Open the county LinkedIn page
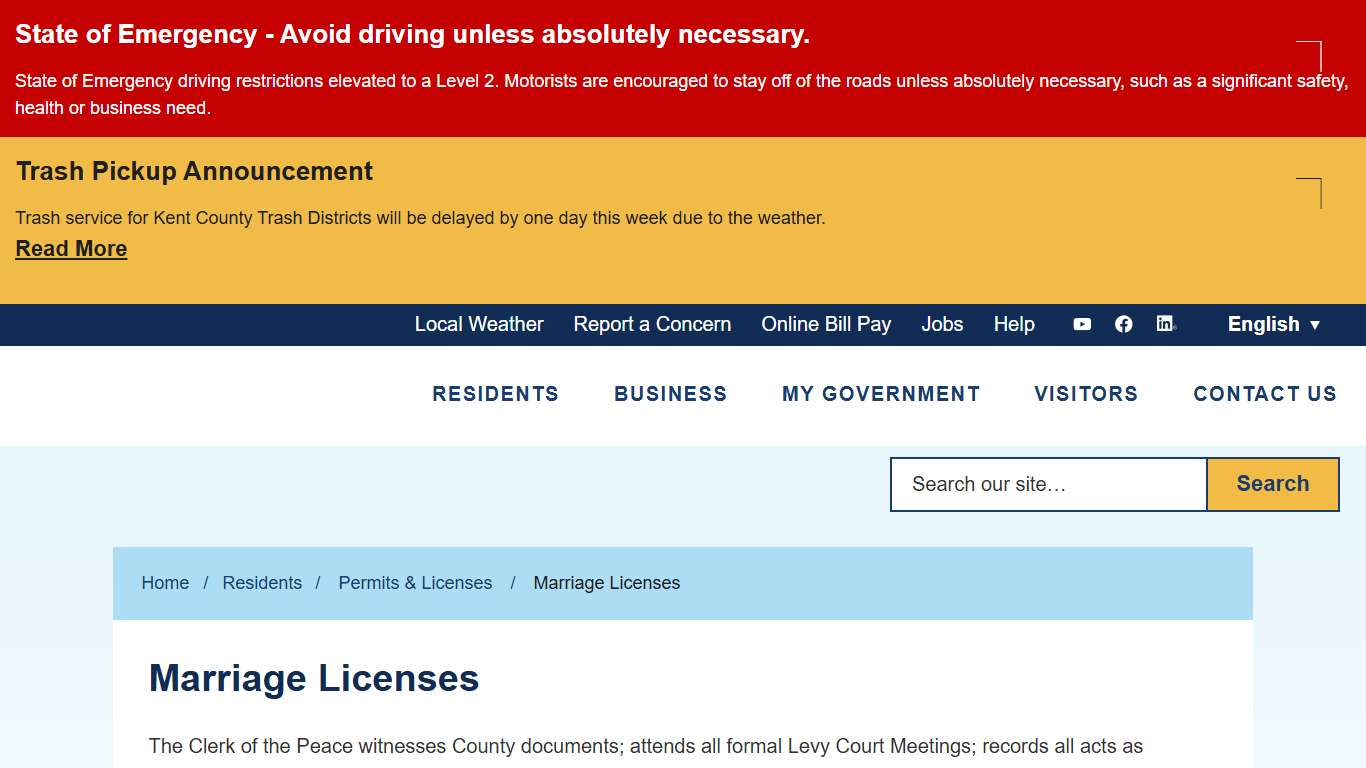 tap(1165, 324)
